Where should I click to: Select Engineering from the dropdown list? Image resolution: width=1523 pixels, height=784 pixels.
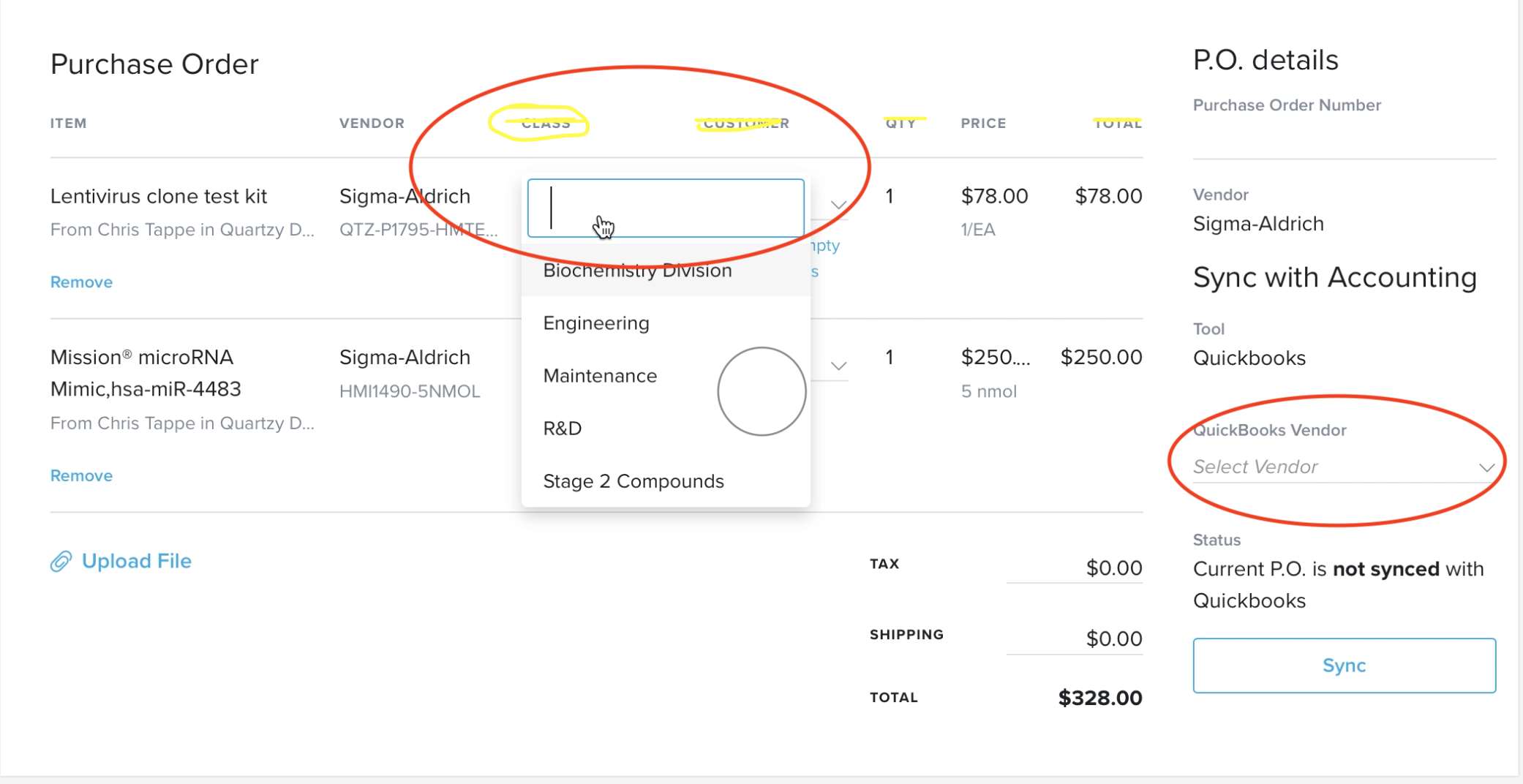click(595, 323)
